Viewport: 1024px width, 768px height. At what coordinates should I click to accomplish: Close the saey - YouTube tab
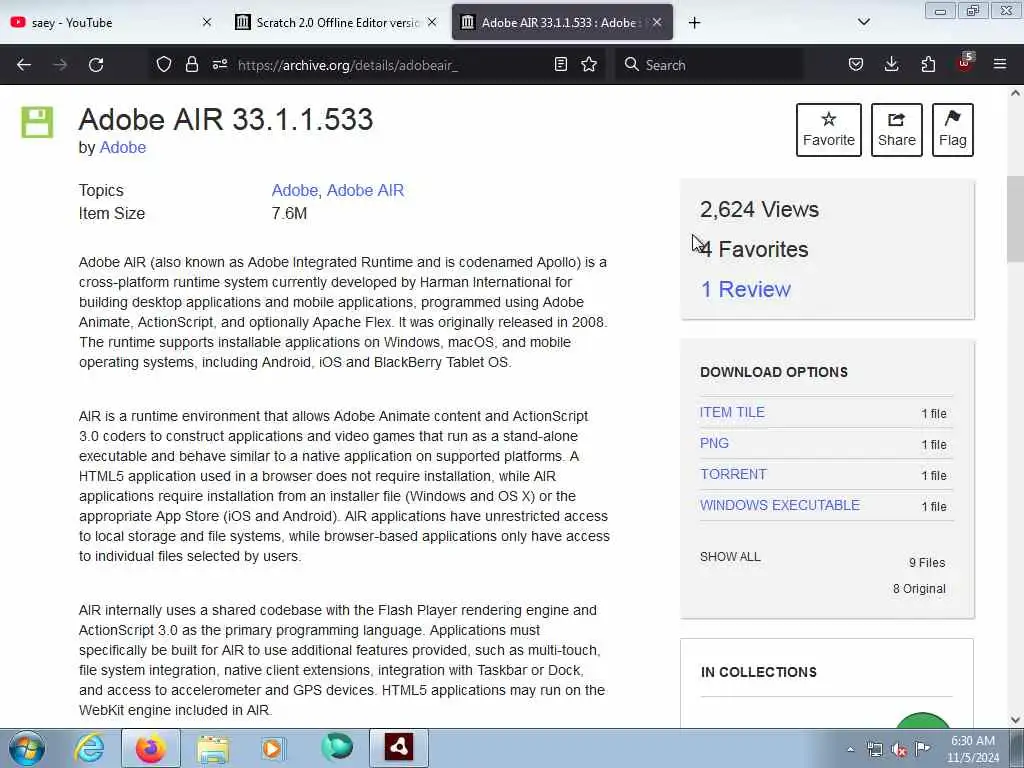click(x=207, y=22)
